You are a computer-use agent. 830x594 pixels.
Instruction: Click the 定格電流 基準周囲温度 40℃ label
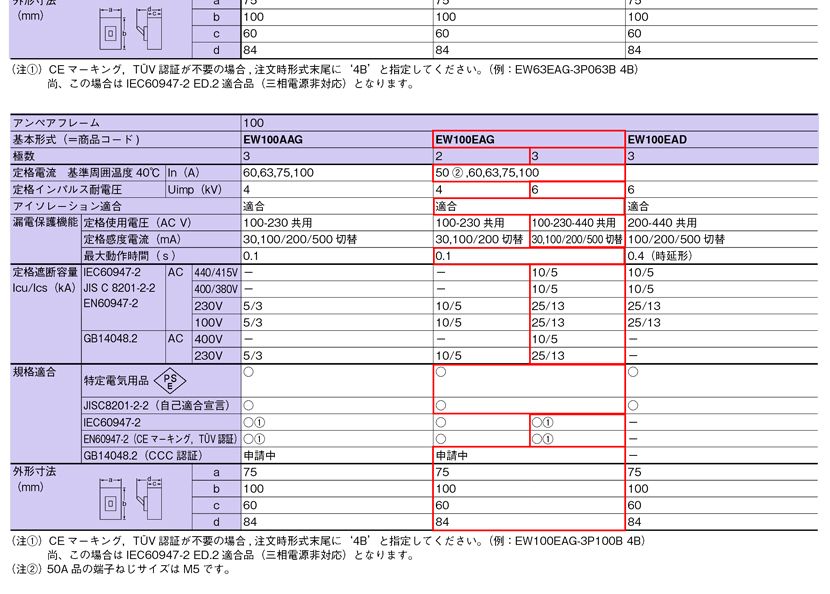(x=86, y=173)
